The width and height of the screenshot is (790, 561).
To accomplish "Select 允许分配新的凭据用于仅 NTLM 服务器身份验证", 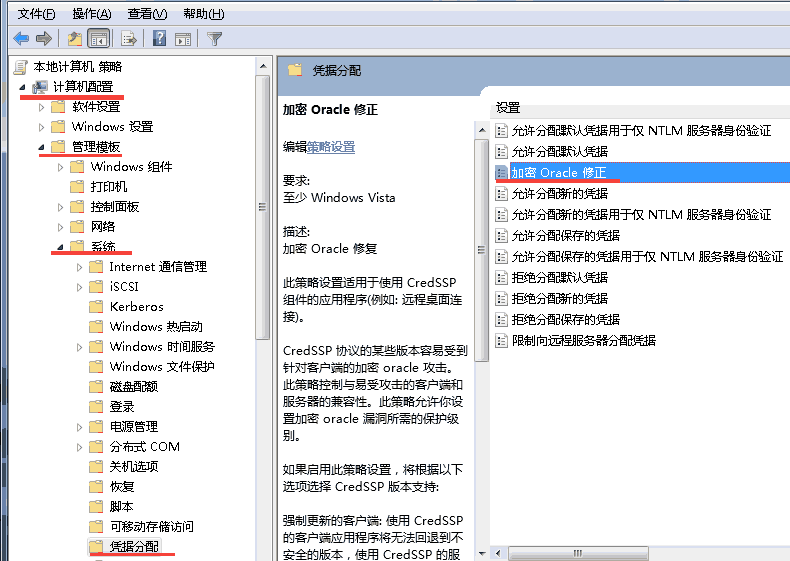I will (641, 215).
